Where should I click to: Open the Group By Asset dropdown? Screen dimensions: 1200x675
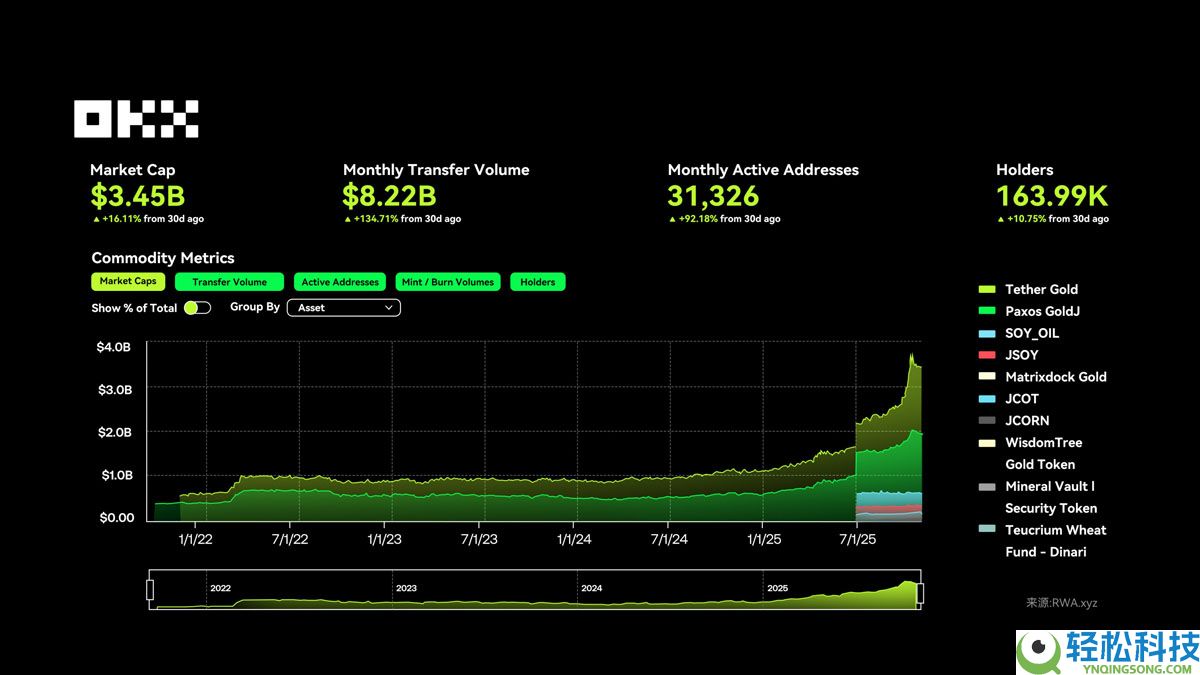coord(343,308)
